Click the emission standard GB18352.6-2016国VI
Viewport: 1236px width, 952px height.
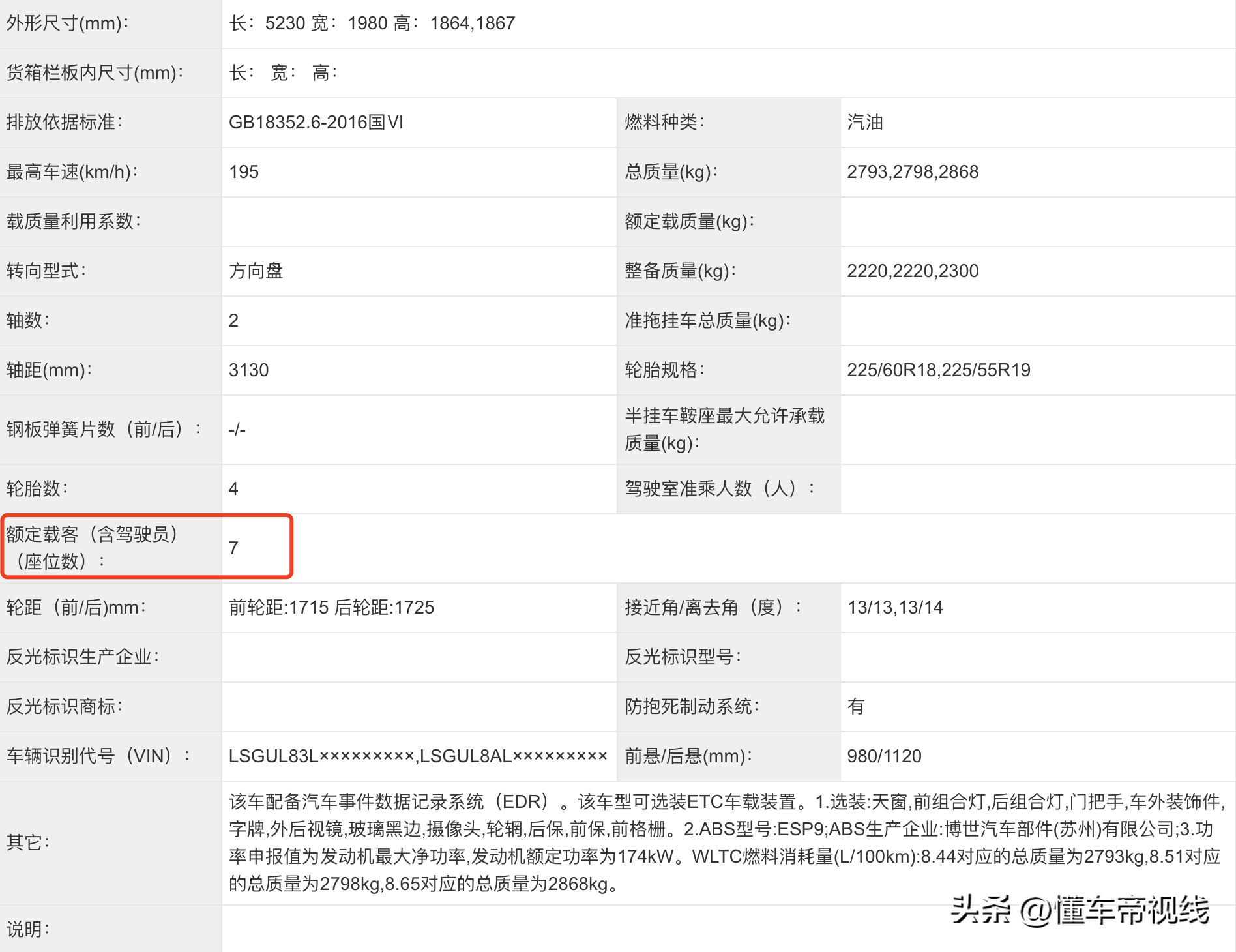pos(316,122)
